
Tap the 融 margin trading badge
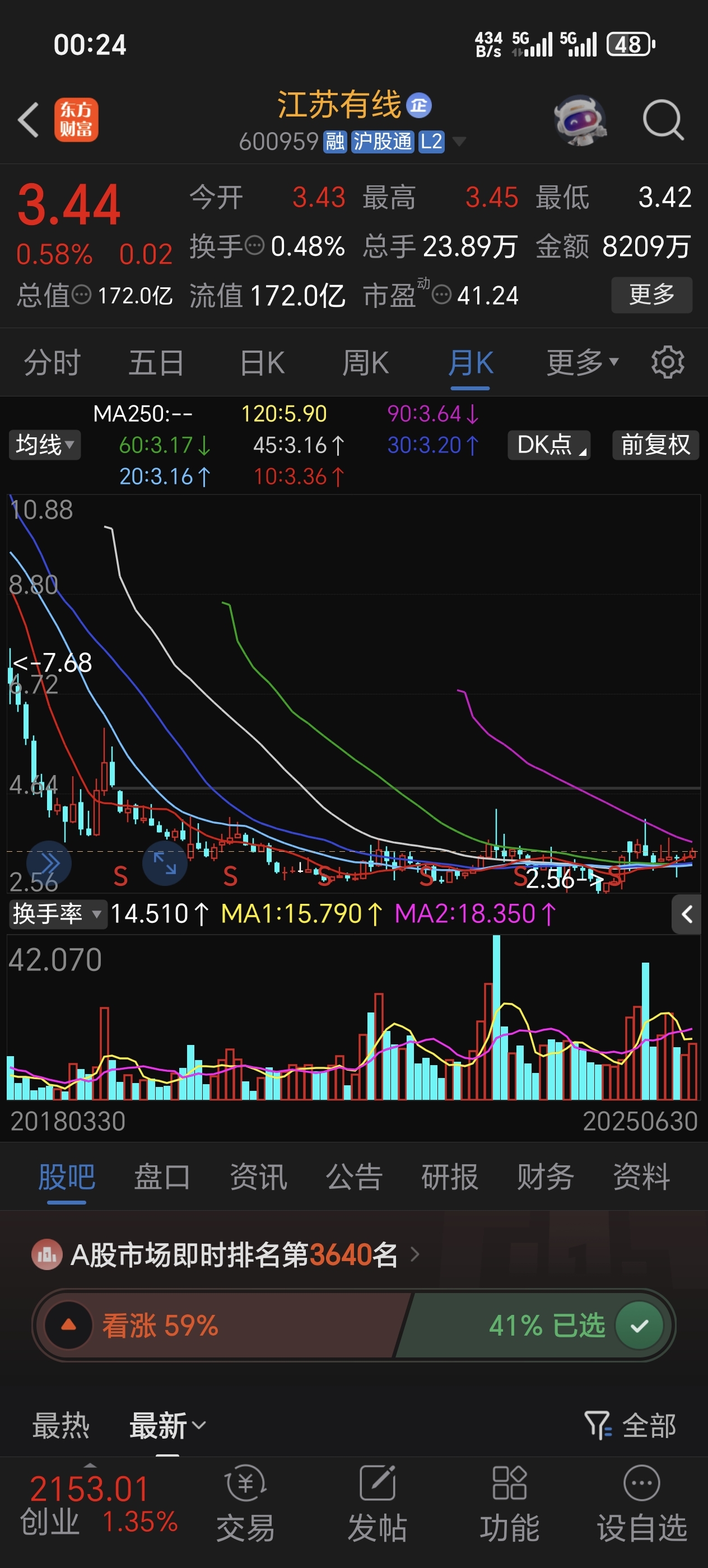[x=335, y=142]
